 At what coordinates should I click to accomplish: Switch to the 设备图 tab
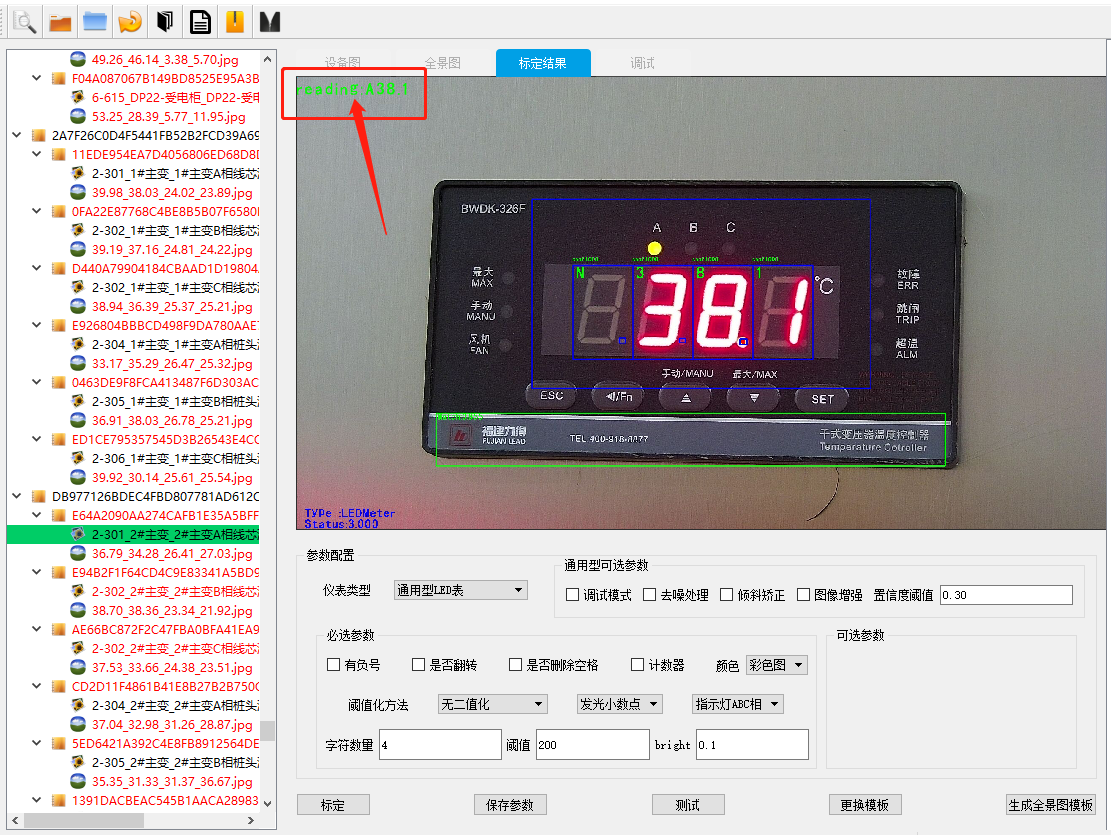click(x=343, y=63)
